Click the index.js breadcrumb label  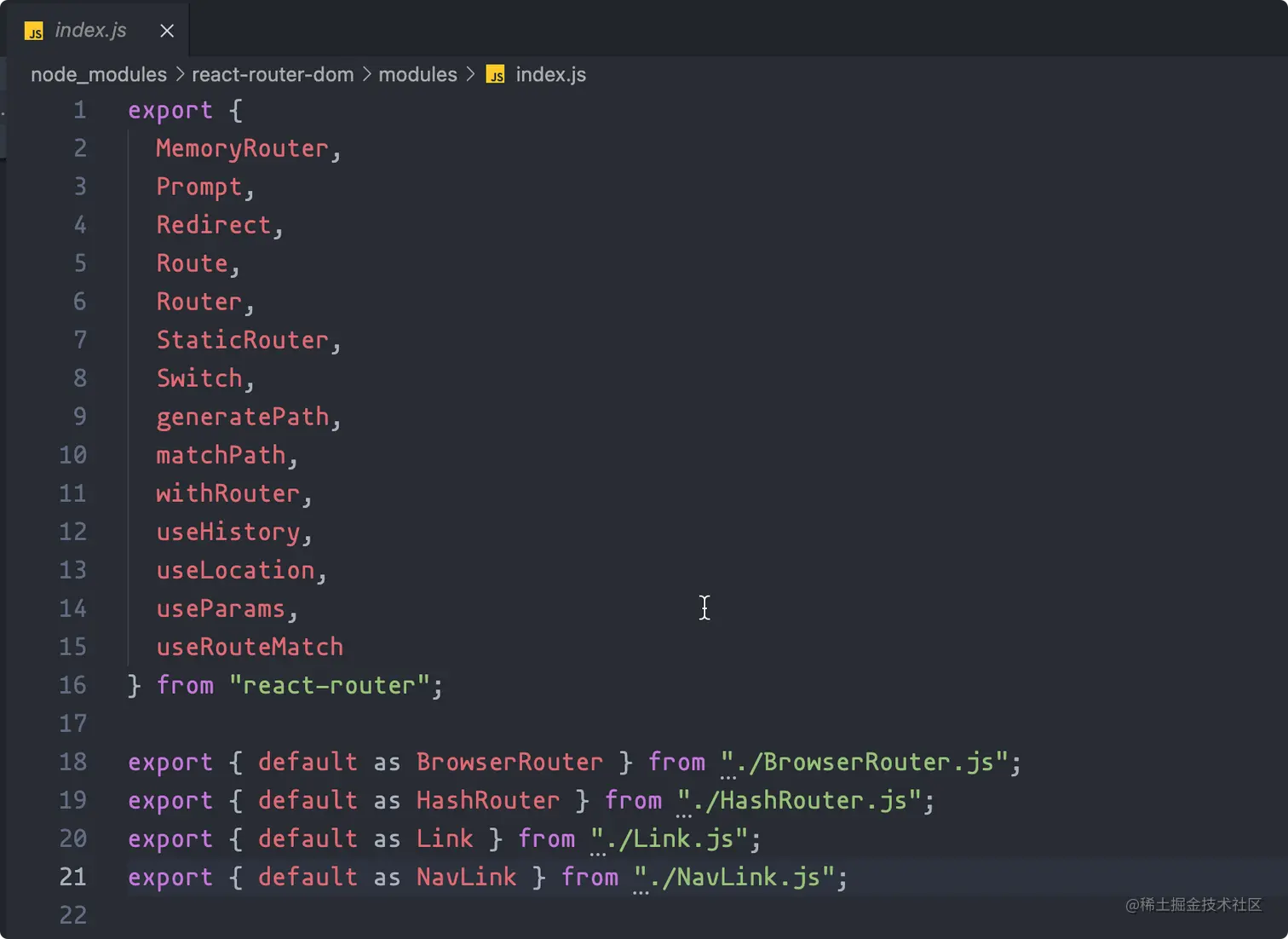(550, 74)
